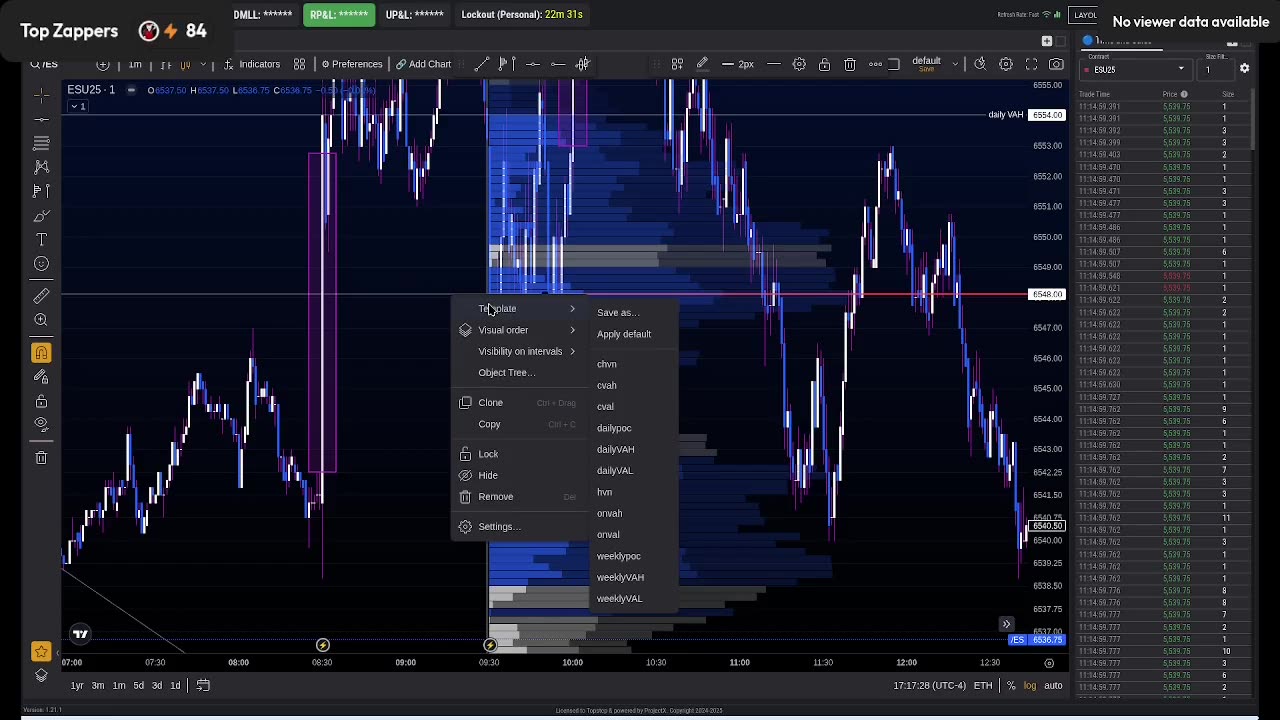
Task: Click the remove drawings trash icon in sidebar
Action: coord(41,458)
